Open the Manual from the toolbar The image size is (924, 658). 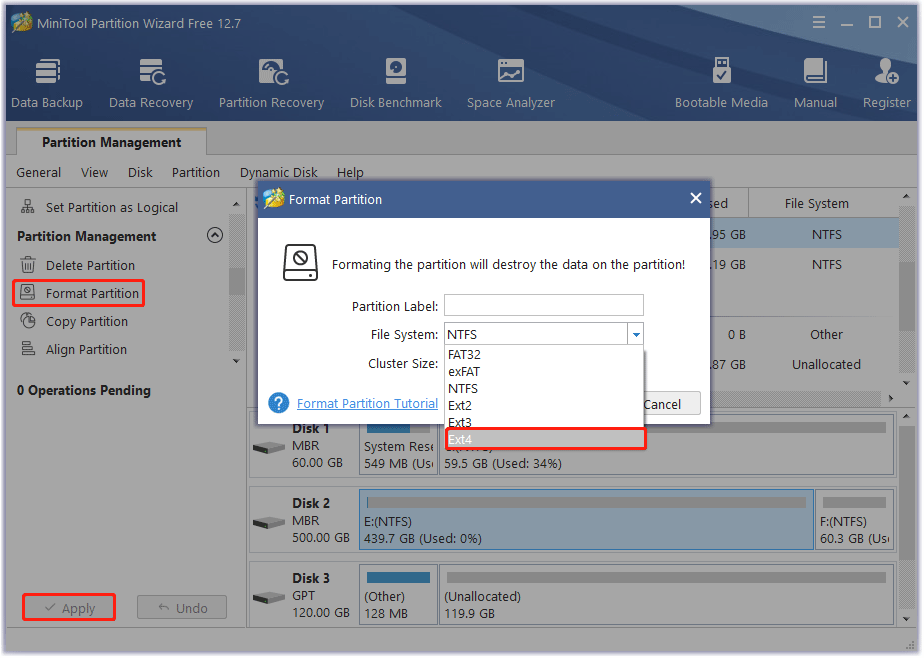815,83
